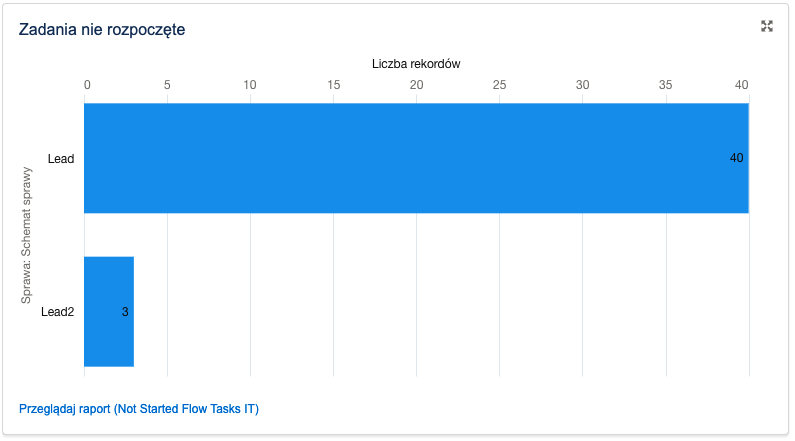This screenshot has width=795, height=441.
Task: Click the Lead2 category label
Action: pyautogui.click(x=57, y=312)
